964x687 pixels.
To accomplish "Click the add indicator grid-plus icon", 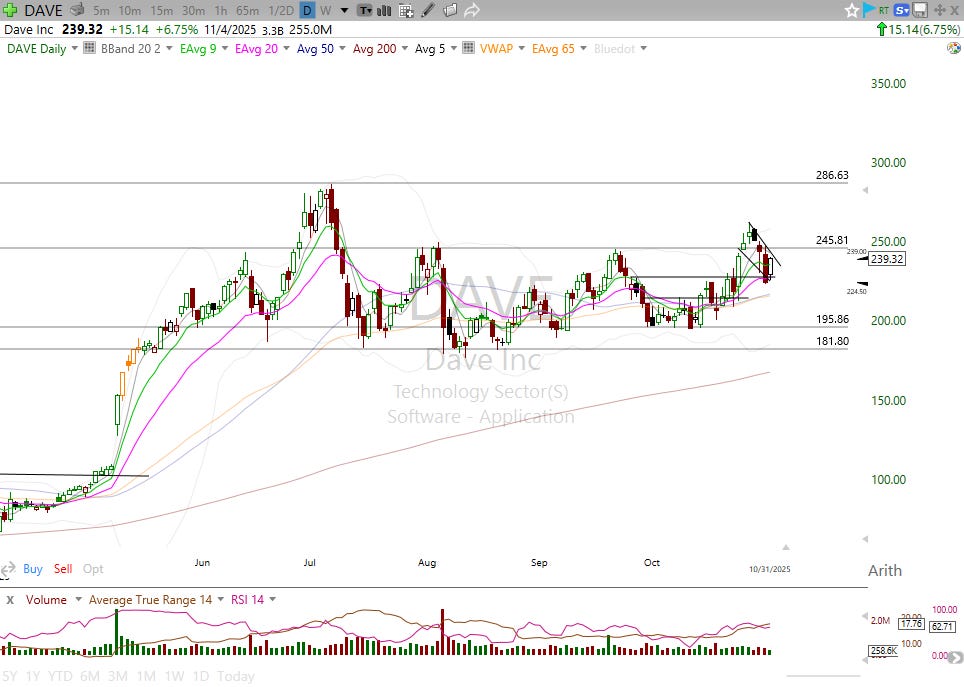I will click(406, 10).
